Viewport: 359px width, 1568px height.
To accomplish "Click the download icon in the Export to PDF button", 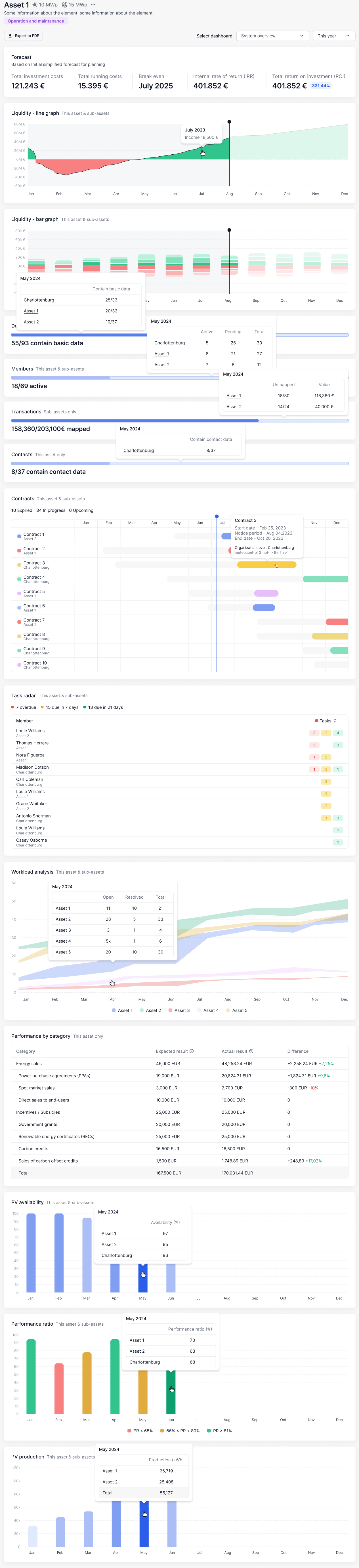I will pos(10,36).
